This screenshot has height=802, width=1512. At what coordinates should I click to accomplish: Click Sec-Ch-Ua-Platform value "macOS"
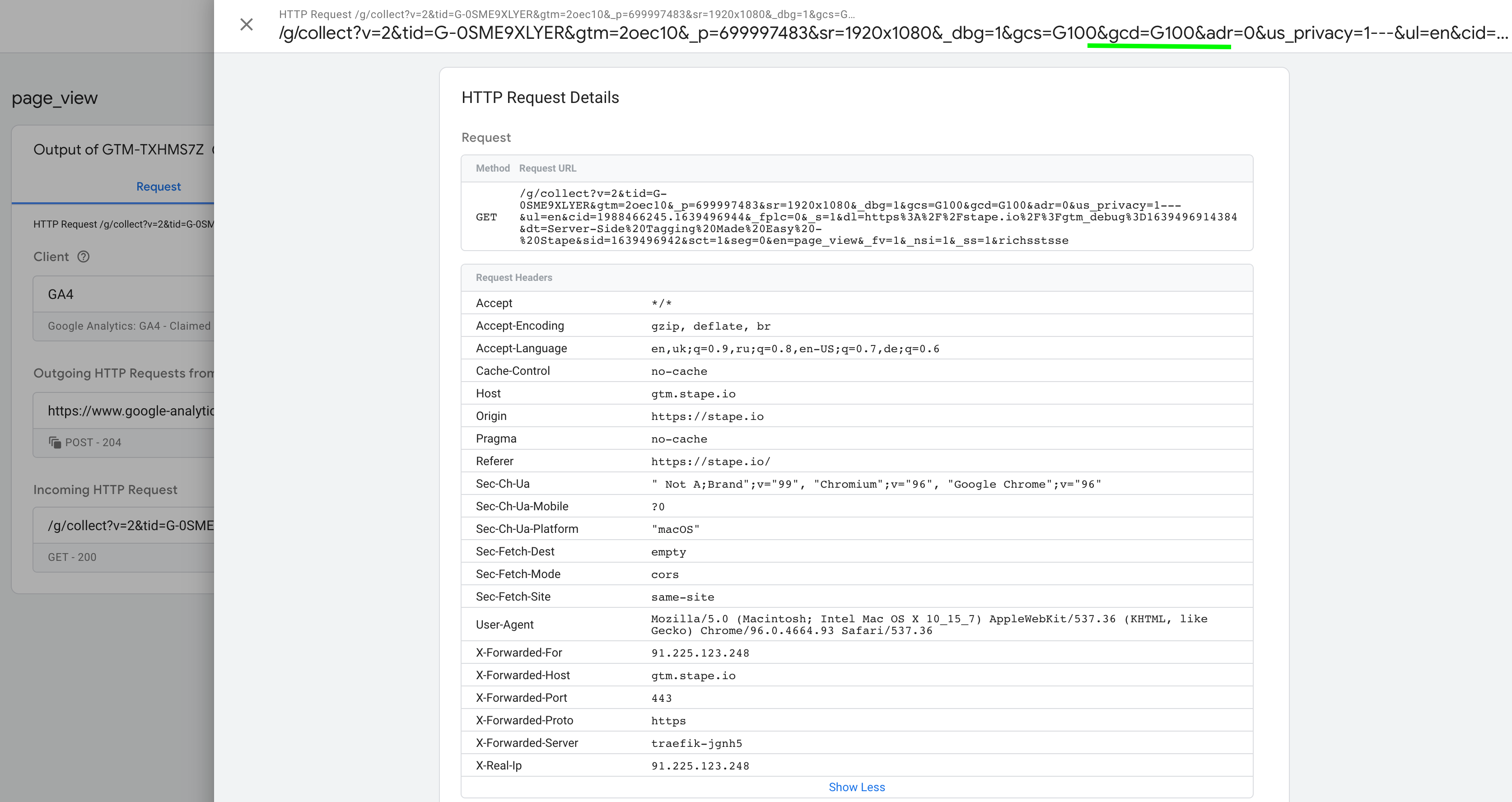click(x=675, y=529)
